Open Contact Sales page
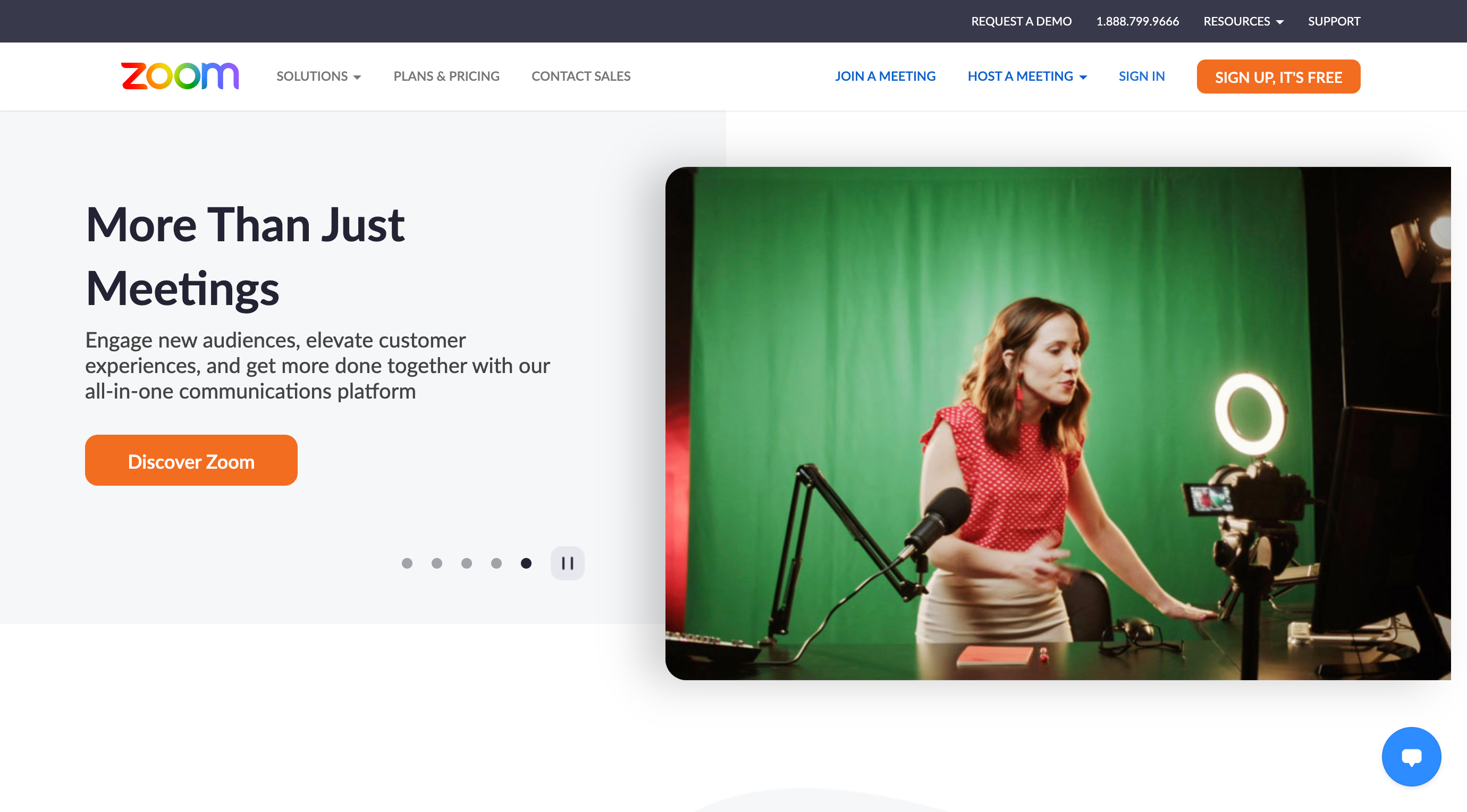The width and height of the screenshot is (1467, 812). (581, 76)
